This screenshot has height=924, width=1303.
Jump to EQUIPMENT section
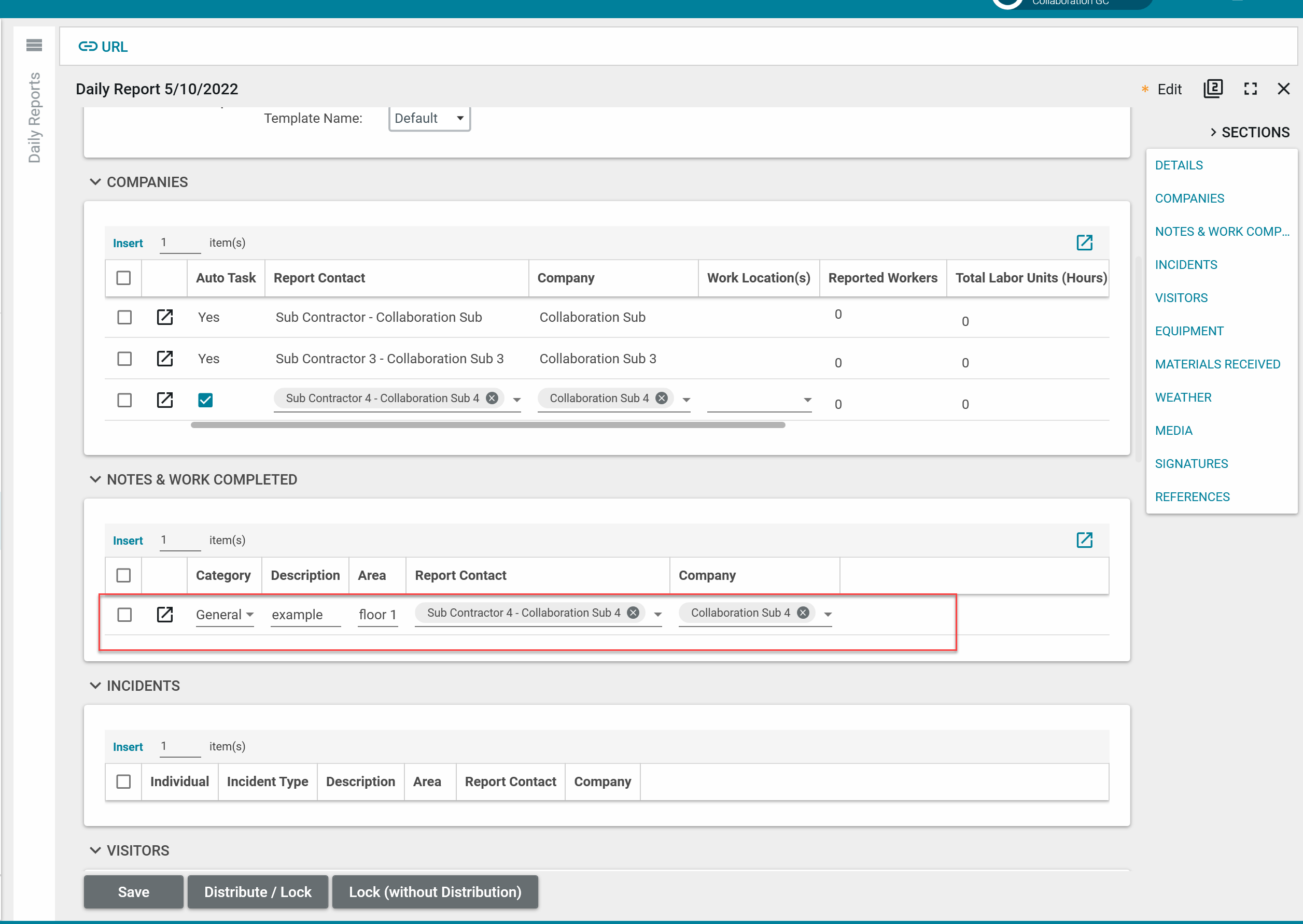click(x=1188, y=331)
